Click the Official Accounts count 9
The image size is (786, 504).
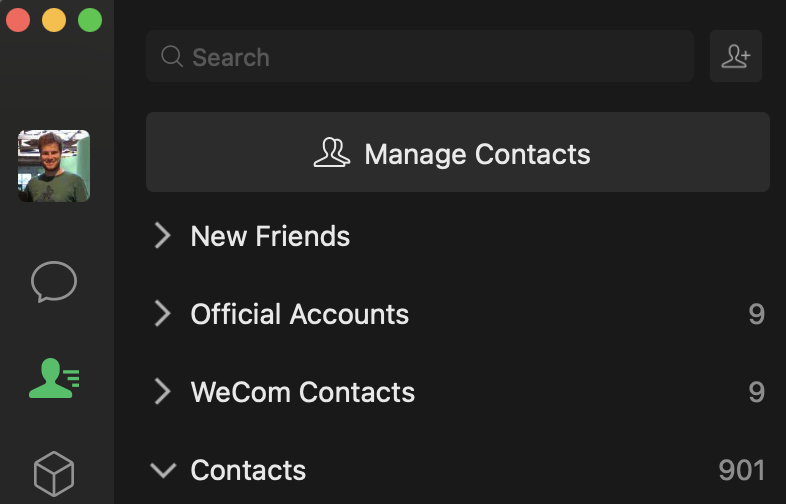click(756, 314)
